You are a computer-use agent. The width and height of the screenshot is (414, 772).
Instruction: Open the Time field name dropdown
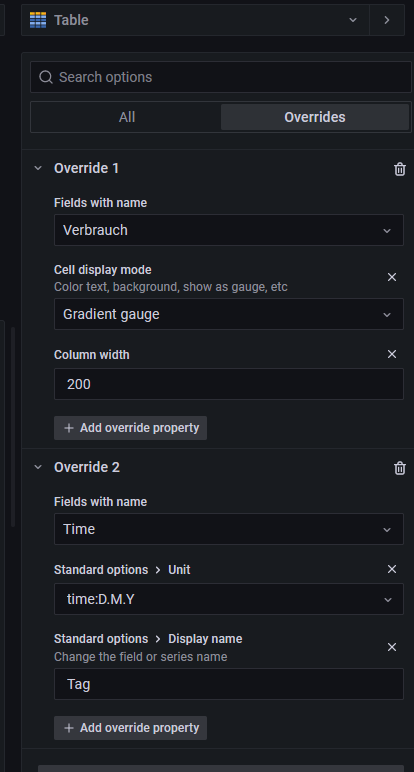pyautogui.click(x=229, y=529)
